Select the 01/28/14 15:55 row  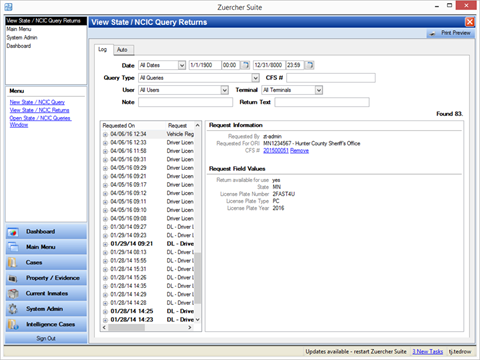148,260
